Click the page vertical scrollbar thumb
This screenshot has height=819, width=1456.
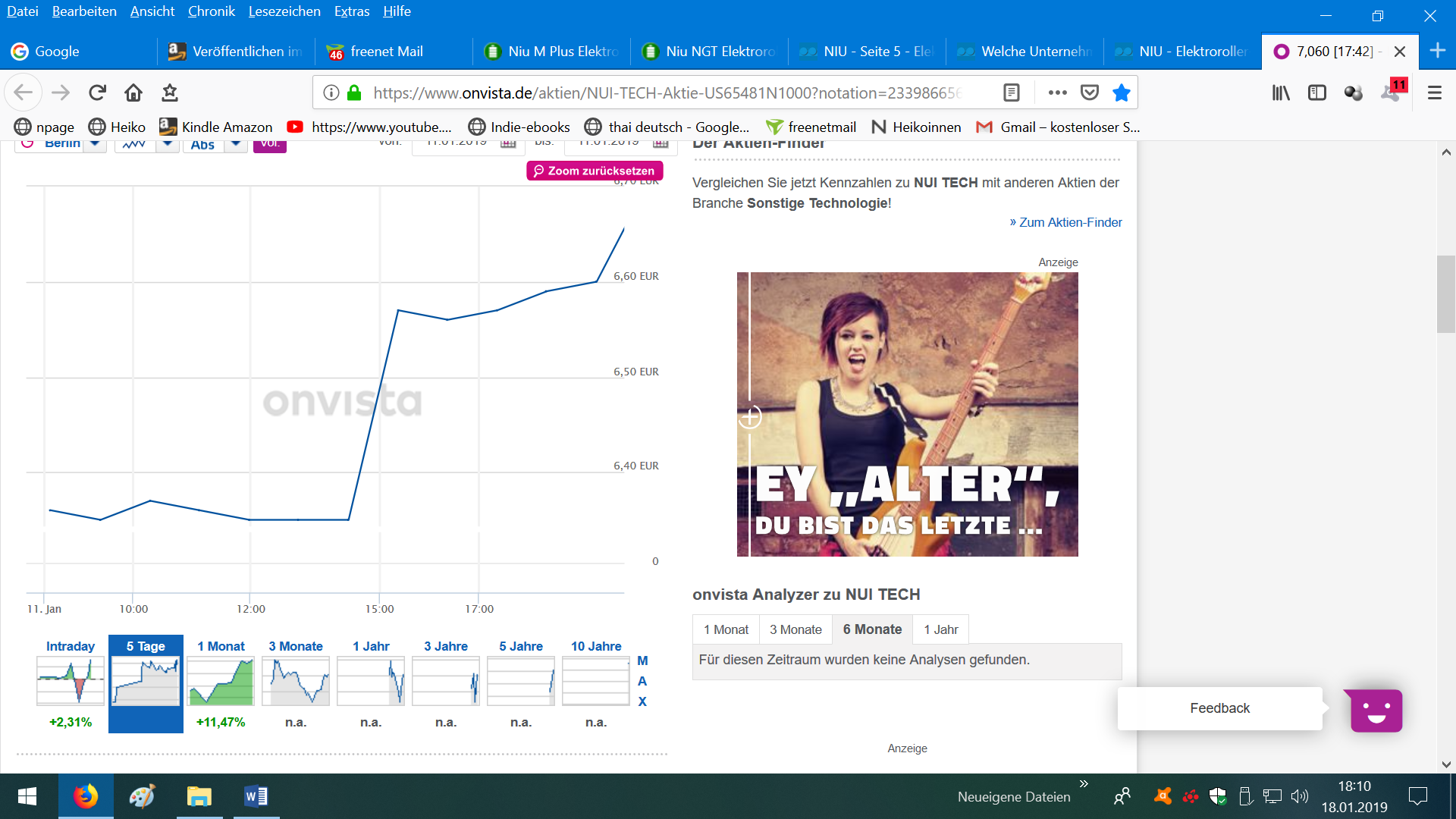[x=1445, y=294]
